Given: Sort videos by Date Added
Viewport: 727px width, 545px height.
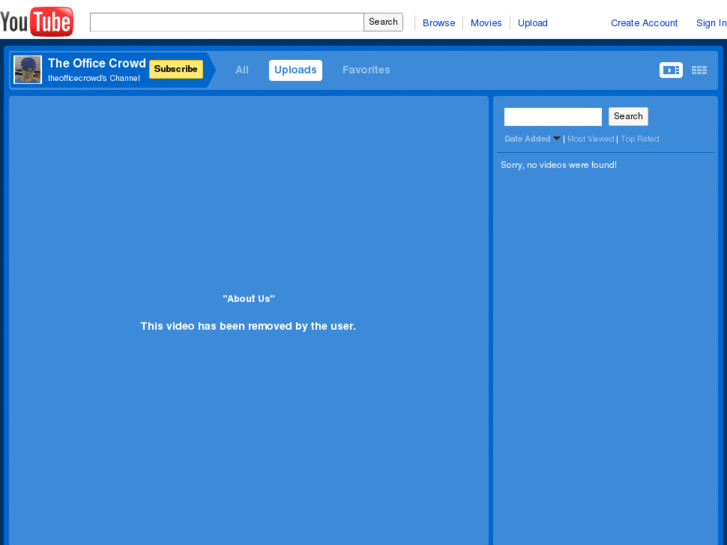Looking at the screenshot, I should pos(527,139).
